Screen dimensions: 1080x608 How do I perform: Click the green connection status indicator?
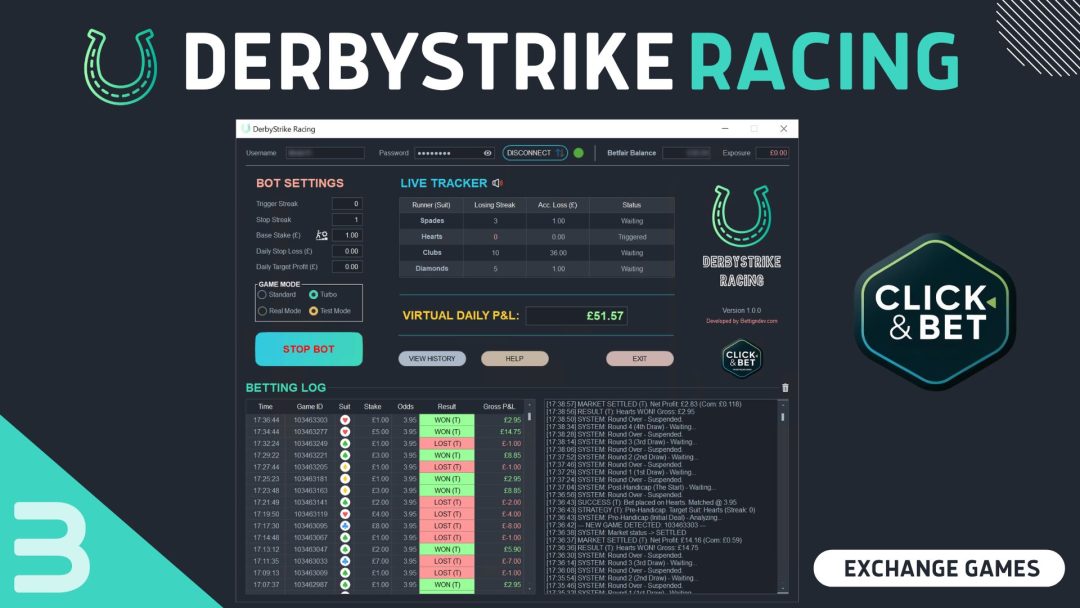[x=579, y=153]
